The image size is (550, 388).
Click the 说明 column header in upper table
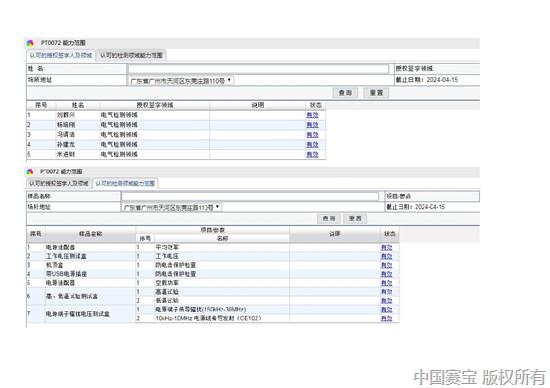[x=258, y=105]
